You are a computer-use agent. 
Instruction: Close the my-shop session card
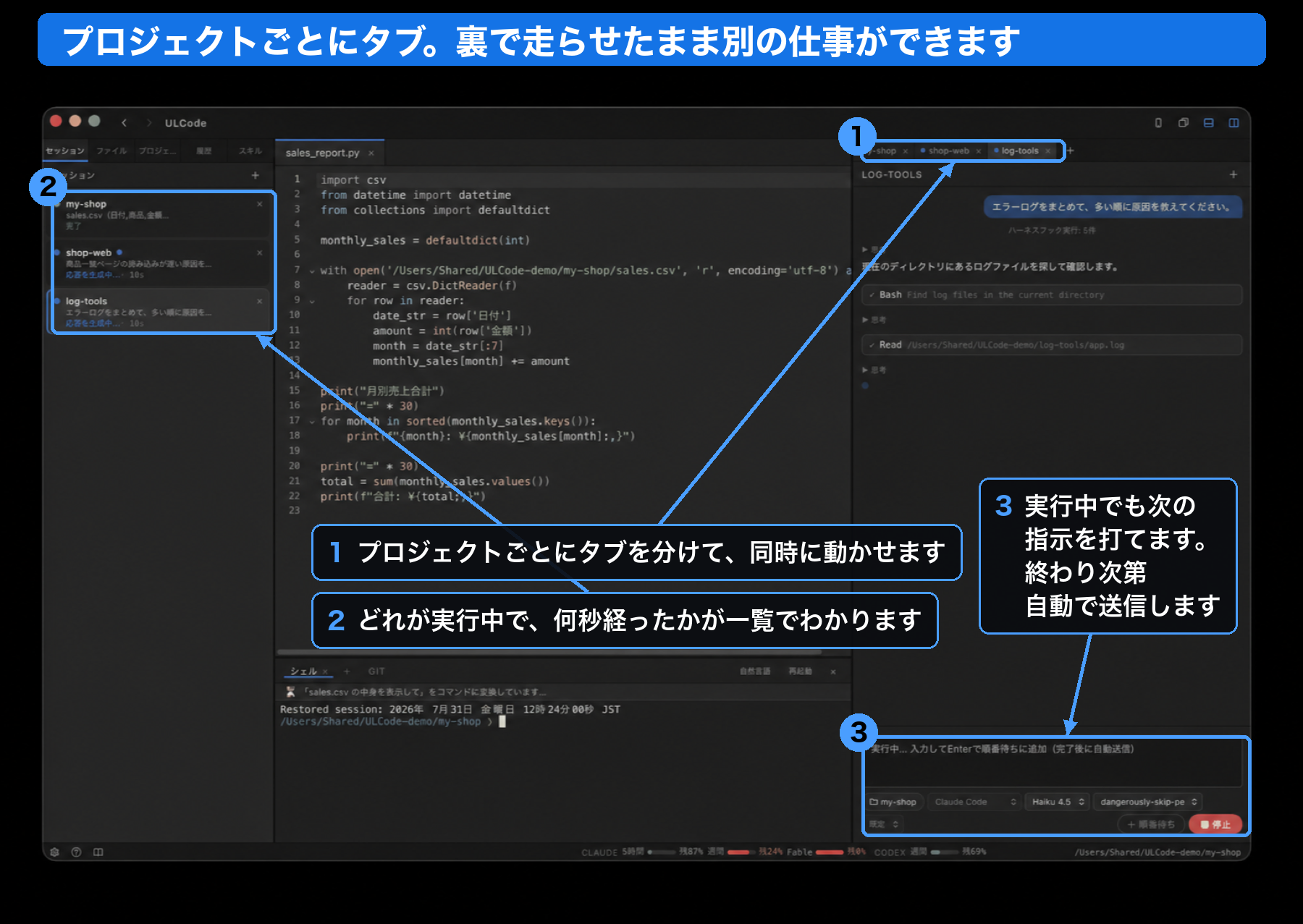(259, 204)
